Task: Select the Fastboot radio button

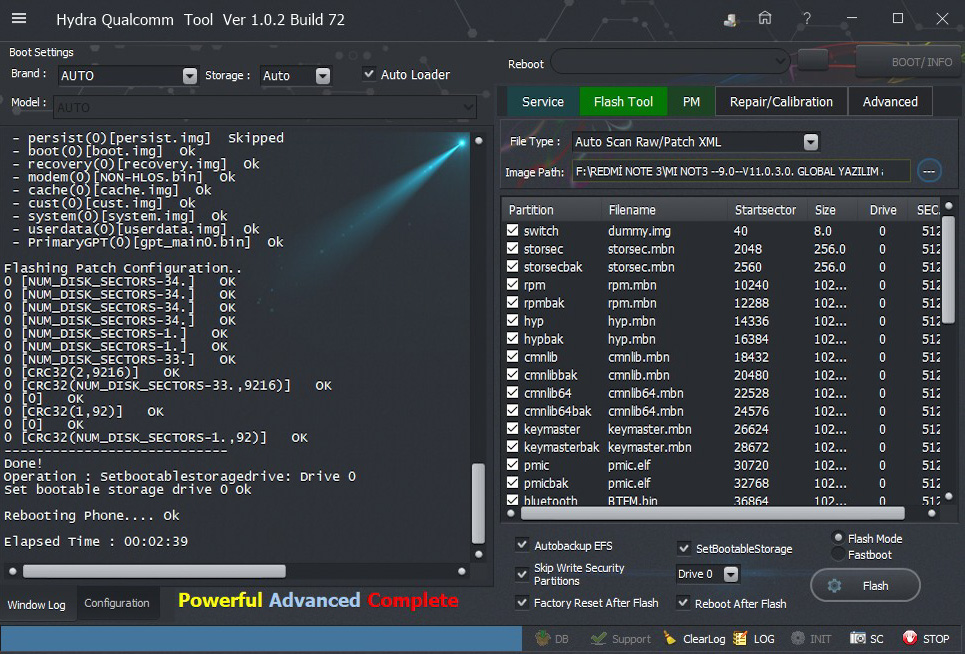Action: [x=838, y=554]
